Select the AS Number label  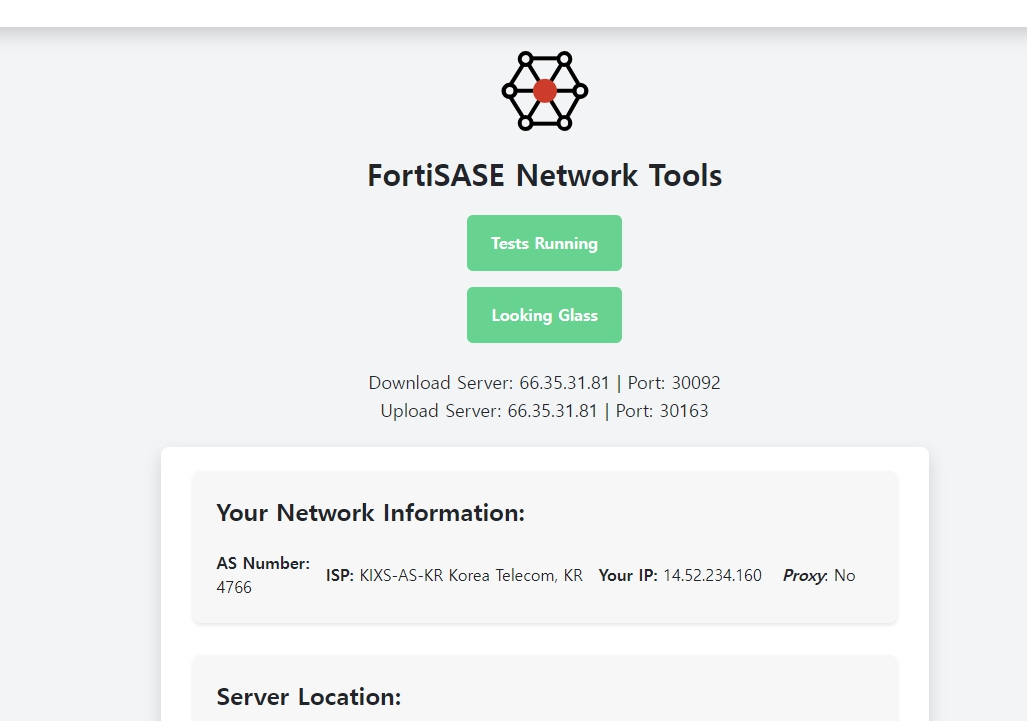coord(263,563)
